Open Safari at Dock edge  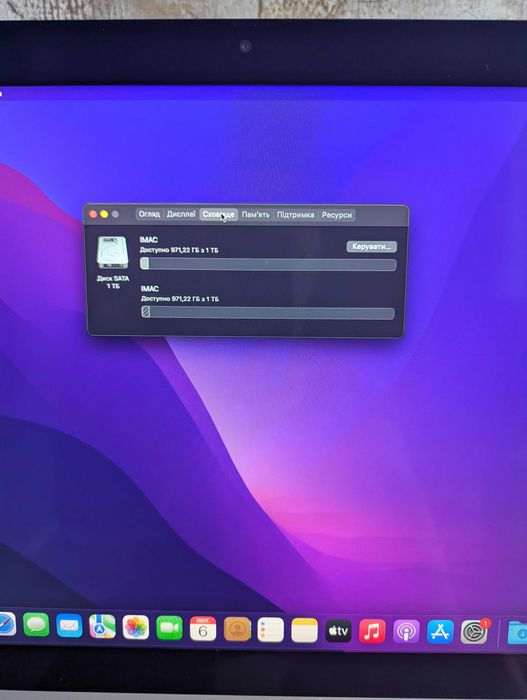[7, 624]
